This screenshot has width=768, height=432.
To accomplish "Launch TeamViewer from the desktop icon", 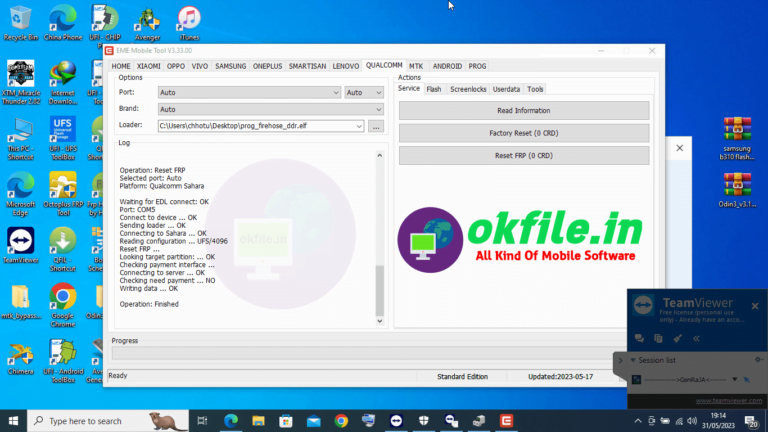I will point(21,246).
